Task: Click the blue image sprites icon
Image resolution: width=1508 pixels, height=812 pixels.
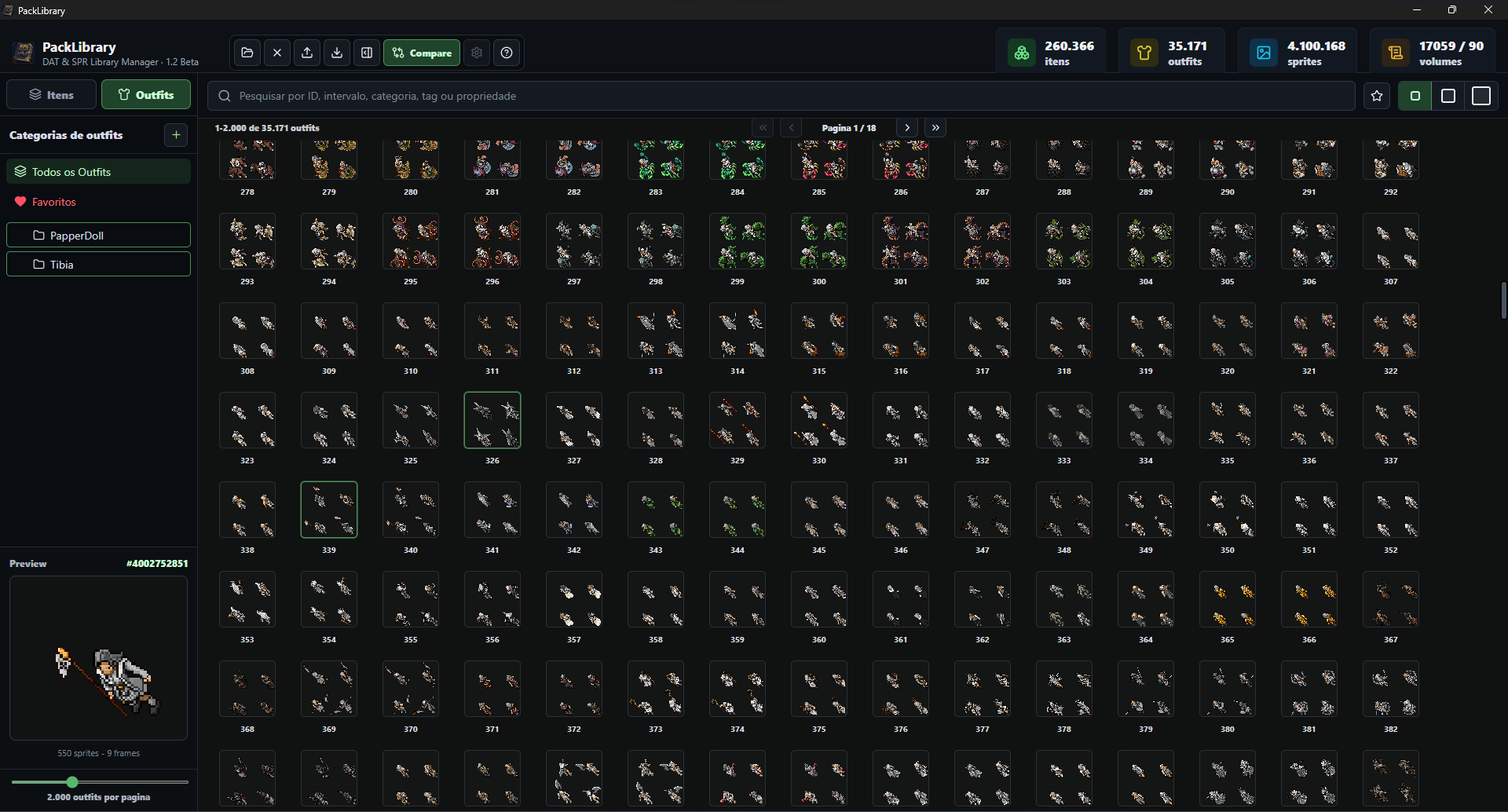Action: click(x=1264, y=53)
